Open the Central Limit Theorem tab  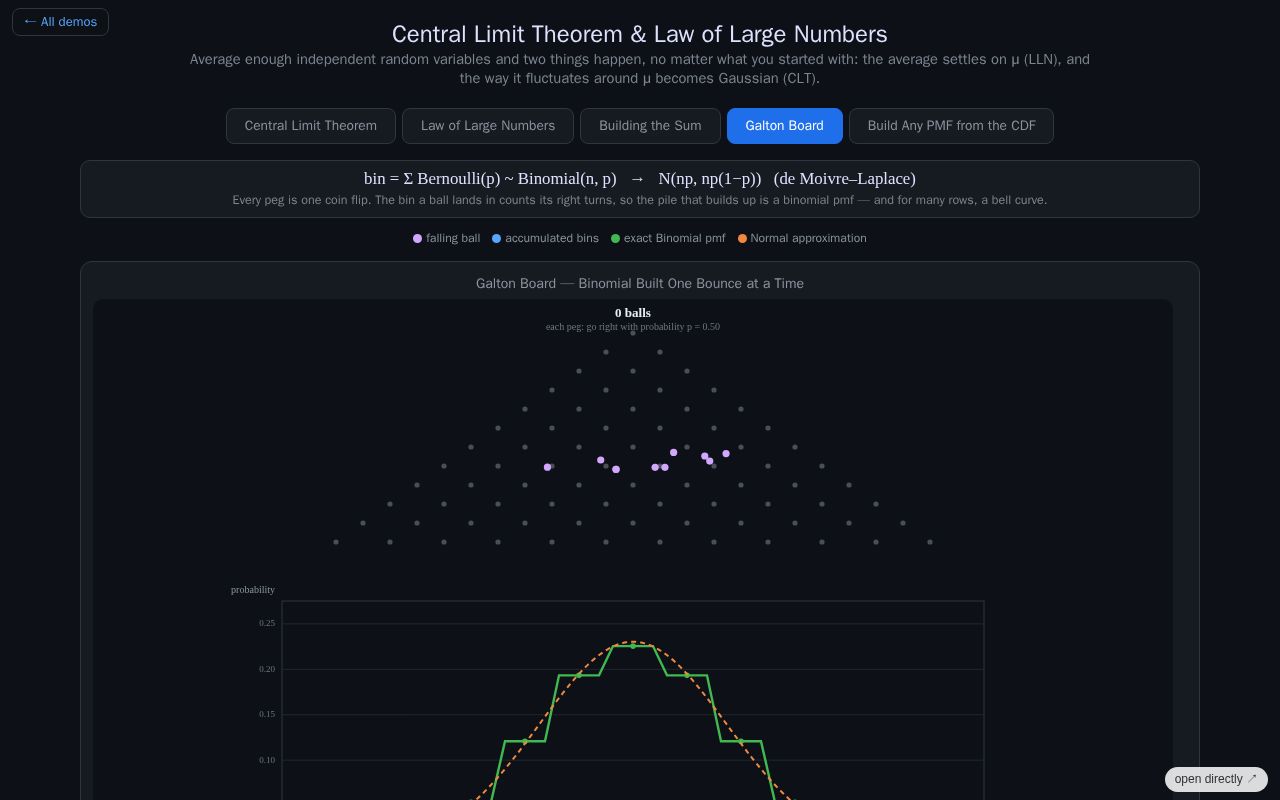[311, 126]
